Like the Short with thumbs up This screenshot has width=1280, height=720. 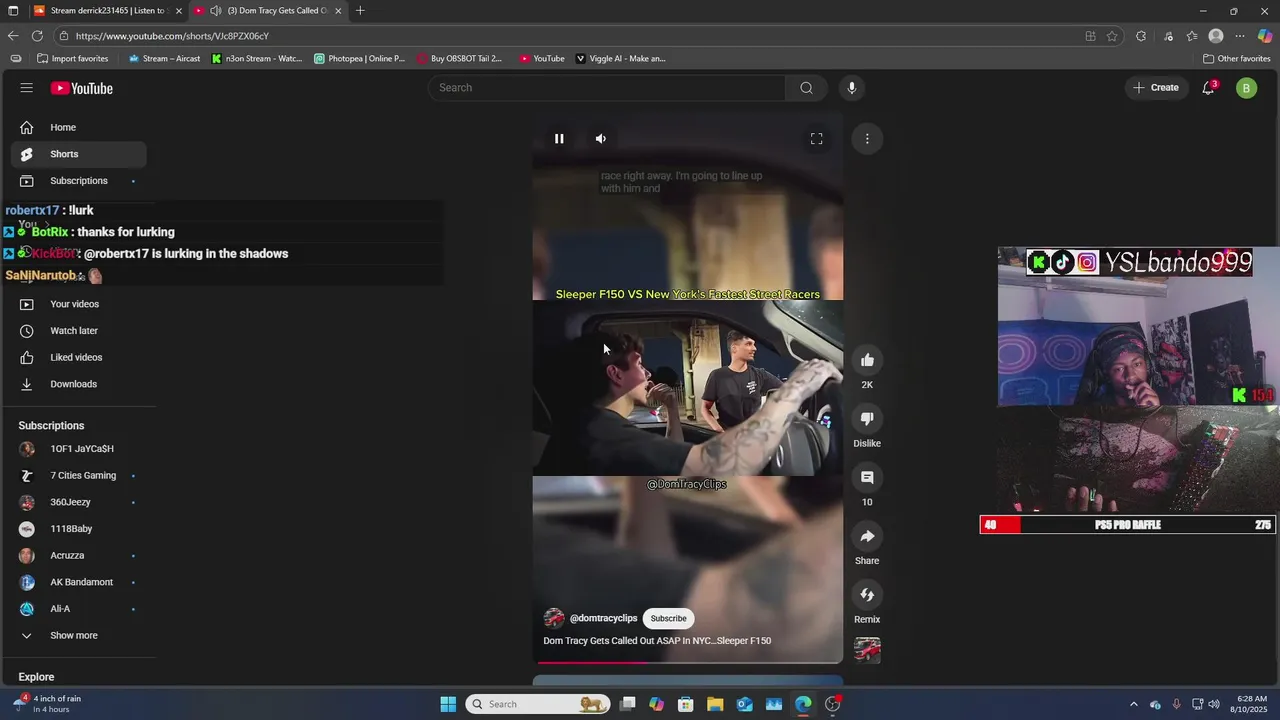[x=867, y=360]
